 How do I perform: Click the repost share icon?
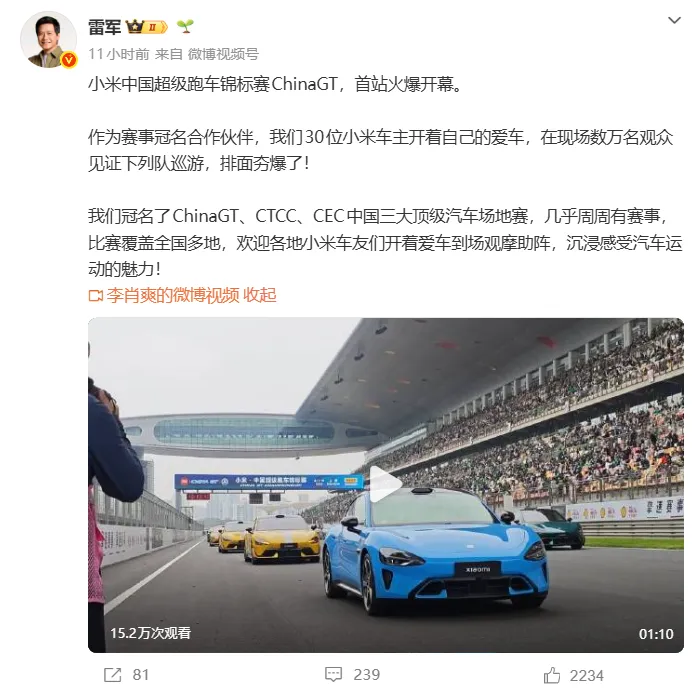point(112,675)
